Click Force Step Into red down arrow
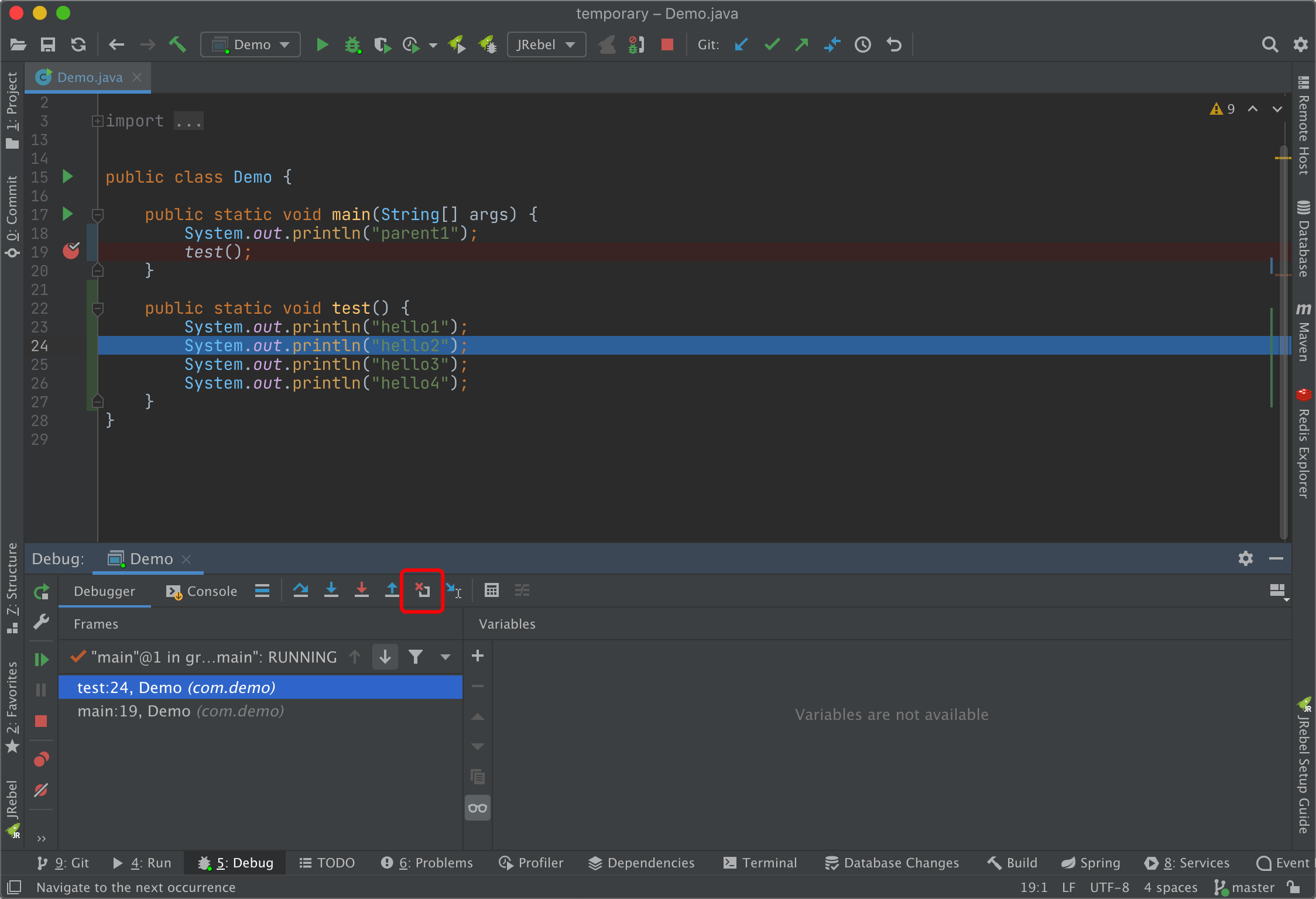 [362, 590]
